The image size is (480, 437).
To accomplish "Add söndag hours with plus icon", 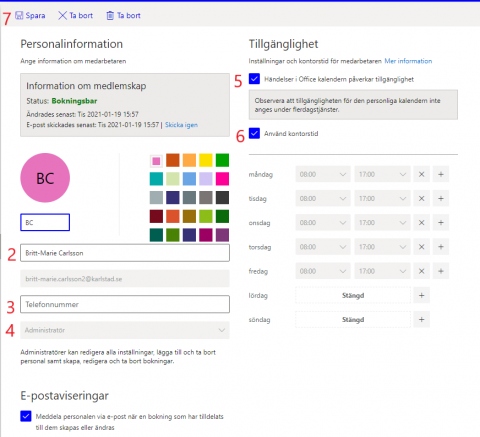I will [421, 320].
